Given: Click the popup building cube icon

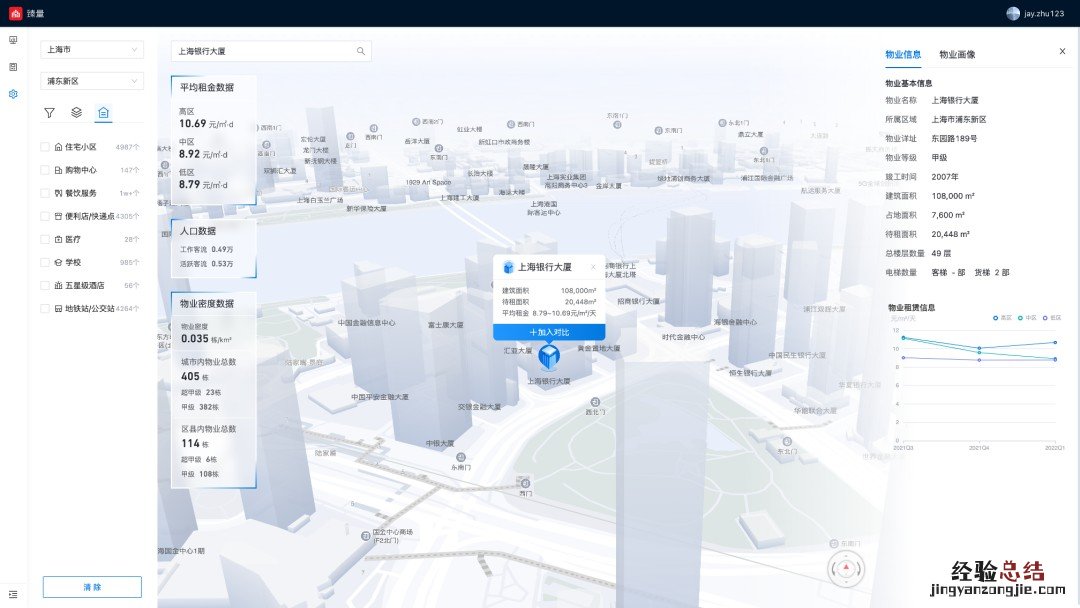Looking at the screenshot, I should coord(508,267).
